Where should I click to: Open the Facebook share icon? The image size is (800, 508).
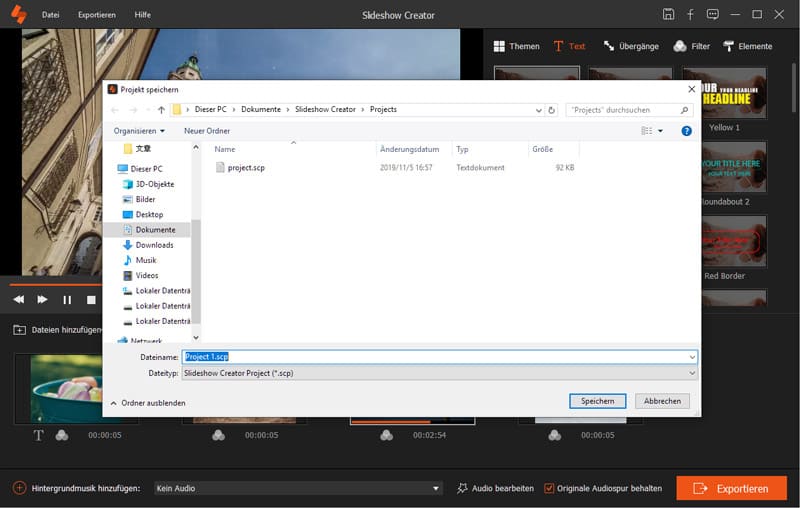pyautogui.click(x=690, y=15)
